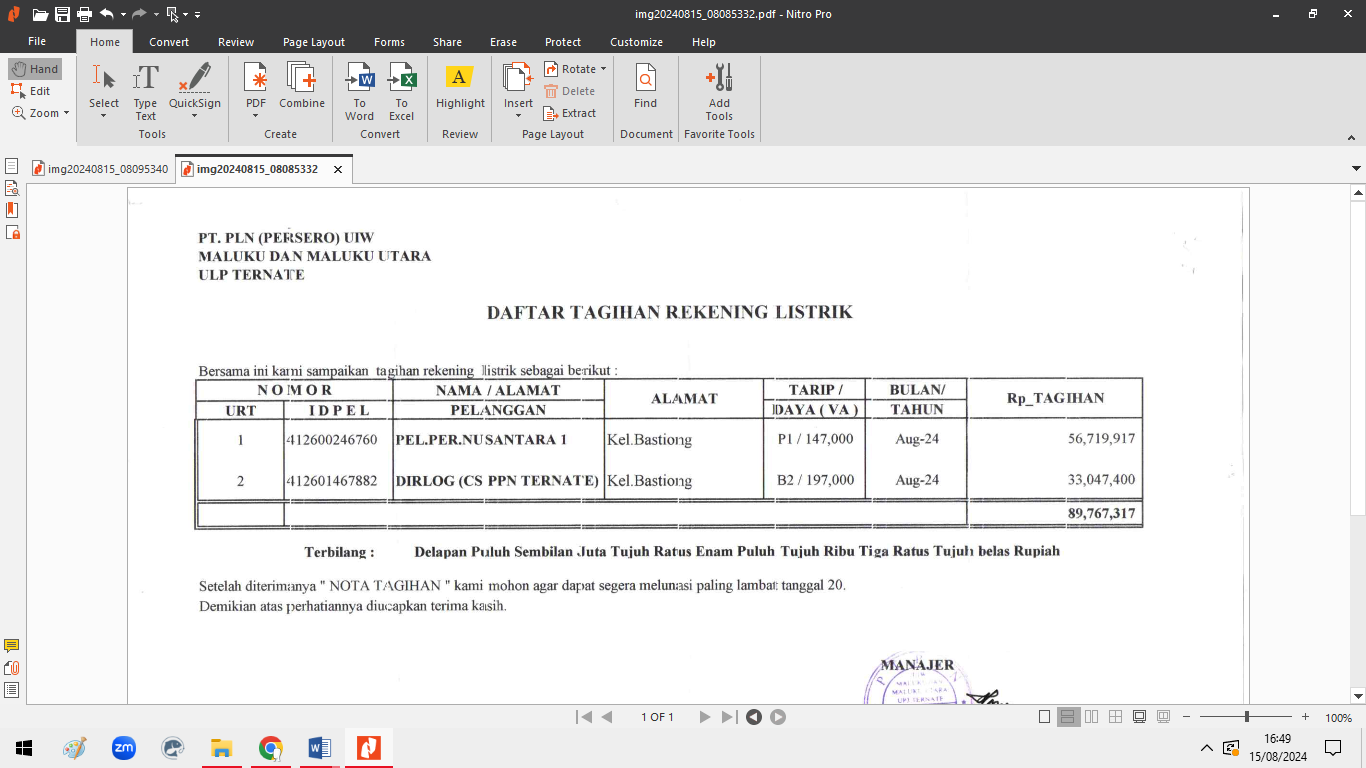Open the search panel icon in sidebar
The width and height of the screenshot is (1366, 768).
tap(12, 188)
